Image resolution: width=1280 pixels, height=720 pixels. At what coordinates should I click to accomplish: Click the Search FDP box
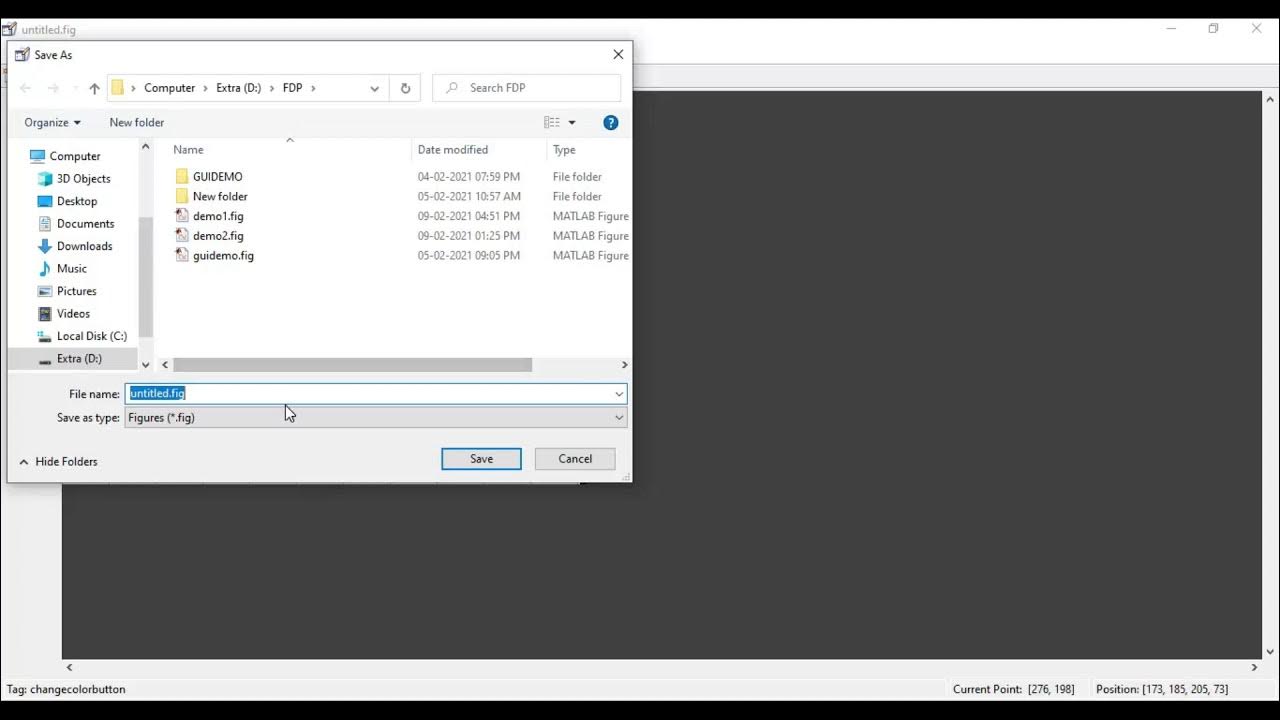click(526, 88)
